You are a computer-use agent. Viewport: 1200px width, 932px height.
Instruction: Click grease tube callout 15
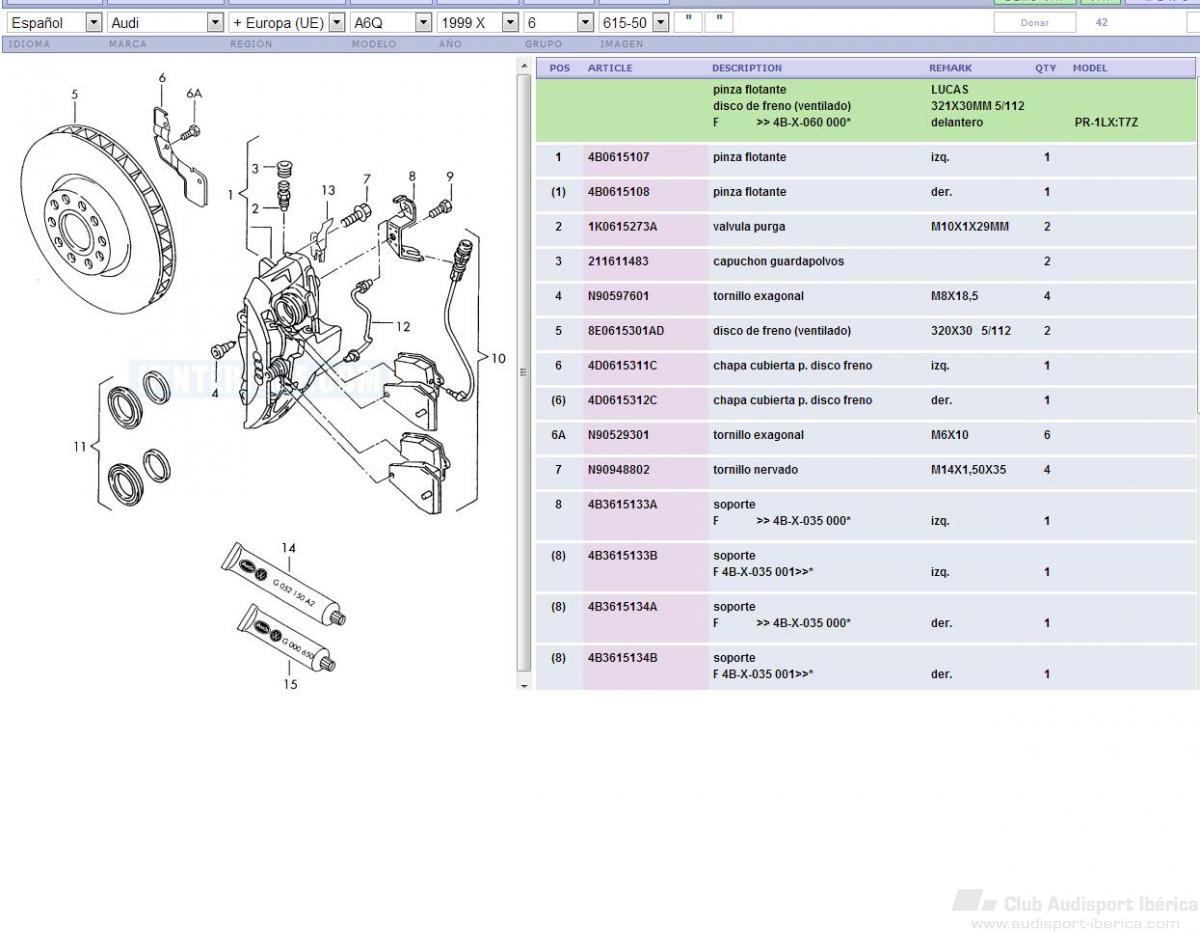(290, 684)
